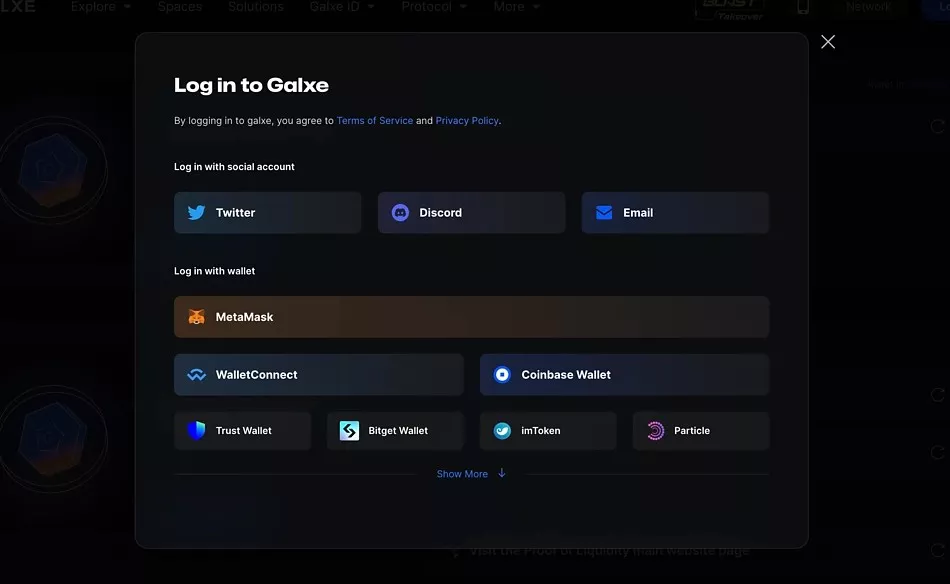Expand the More navigation dropdown
Image resolution: width=950 pixels, height=584 pixels.
click(508, 7)
